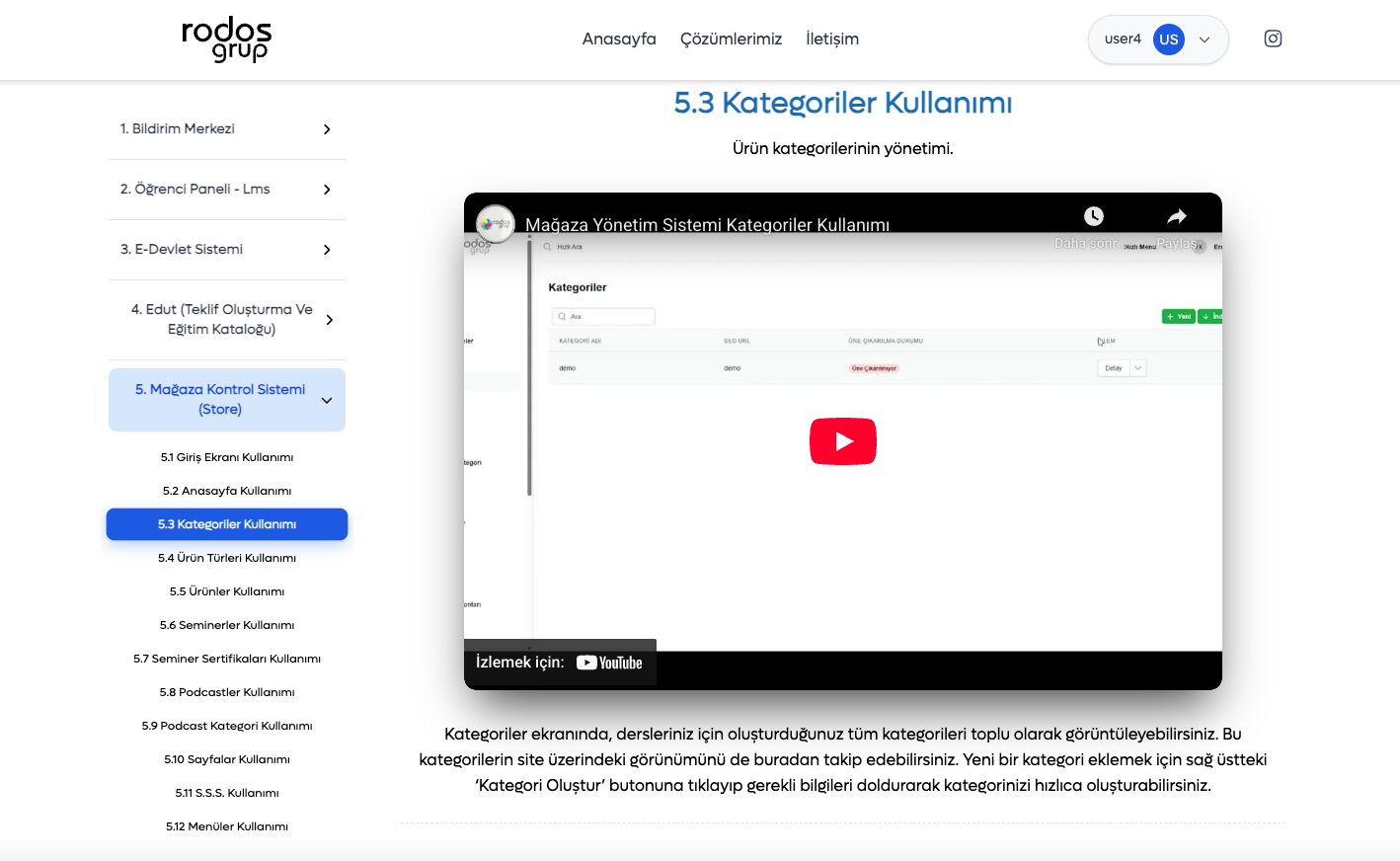Open the Instagram icon in header

(x=1273, y=39)
